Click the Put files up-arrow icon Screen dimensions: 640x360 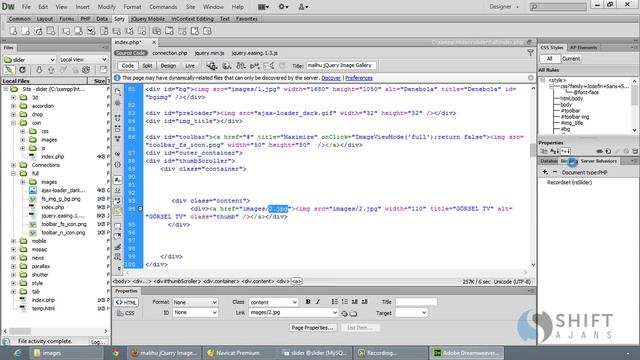click(x=51, y=70)
